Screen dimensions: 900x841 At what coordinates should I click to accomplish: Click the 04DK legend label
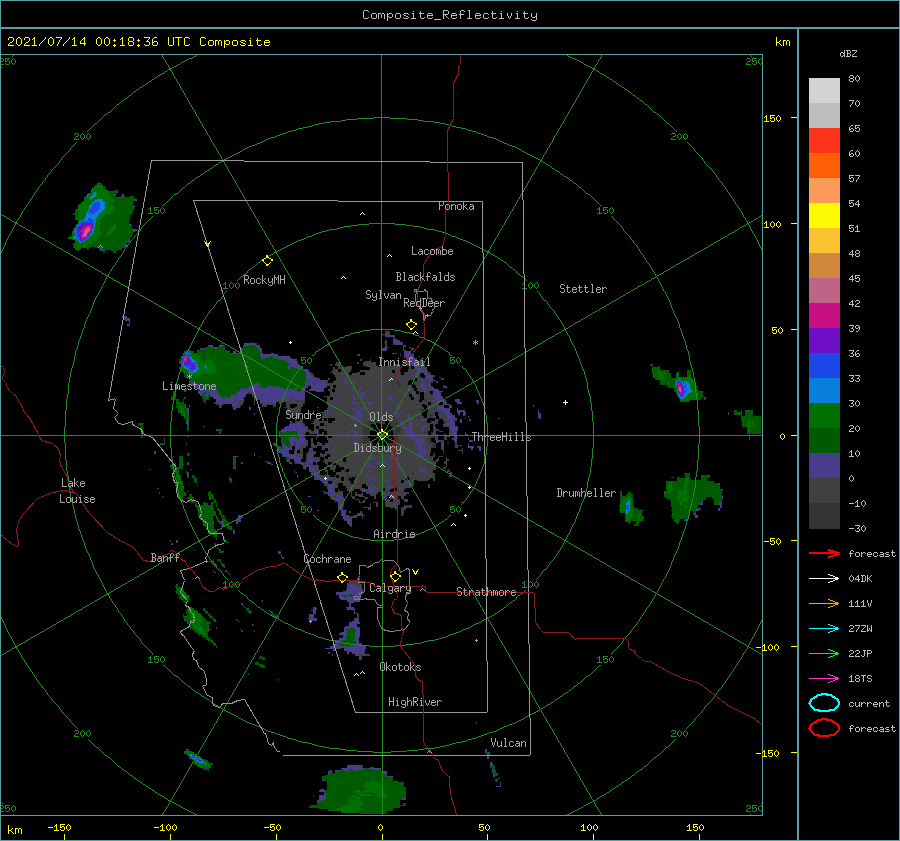[860, 579]
